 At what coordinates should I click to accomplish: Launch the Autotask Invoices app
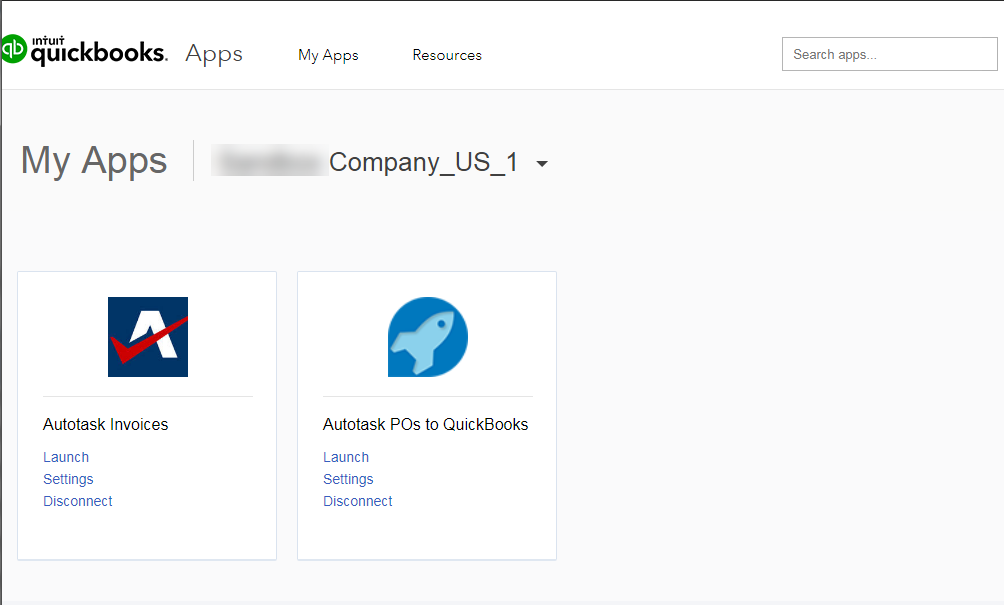[x=66, y=457]
